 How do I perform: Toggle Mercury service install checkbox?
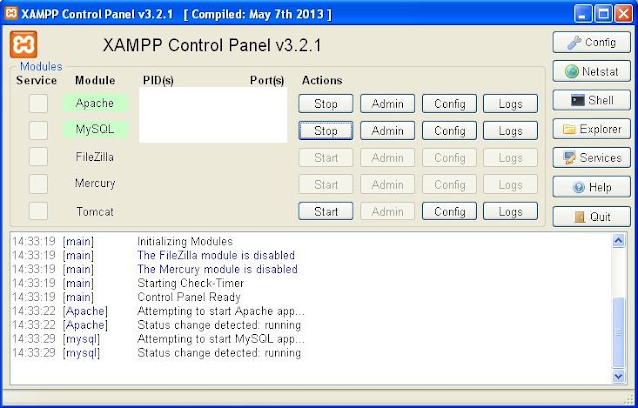[x=38, y=184]
